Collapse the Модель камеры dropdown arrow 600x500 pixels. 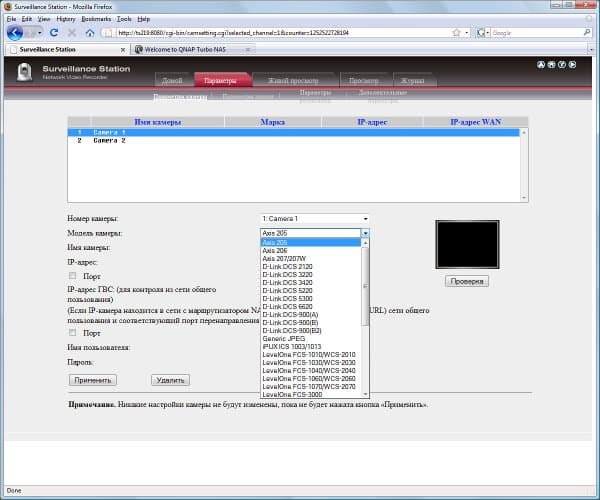(x=365, y=233)
